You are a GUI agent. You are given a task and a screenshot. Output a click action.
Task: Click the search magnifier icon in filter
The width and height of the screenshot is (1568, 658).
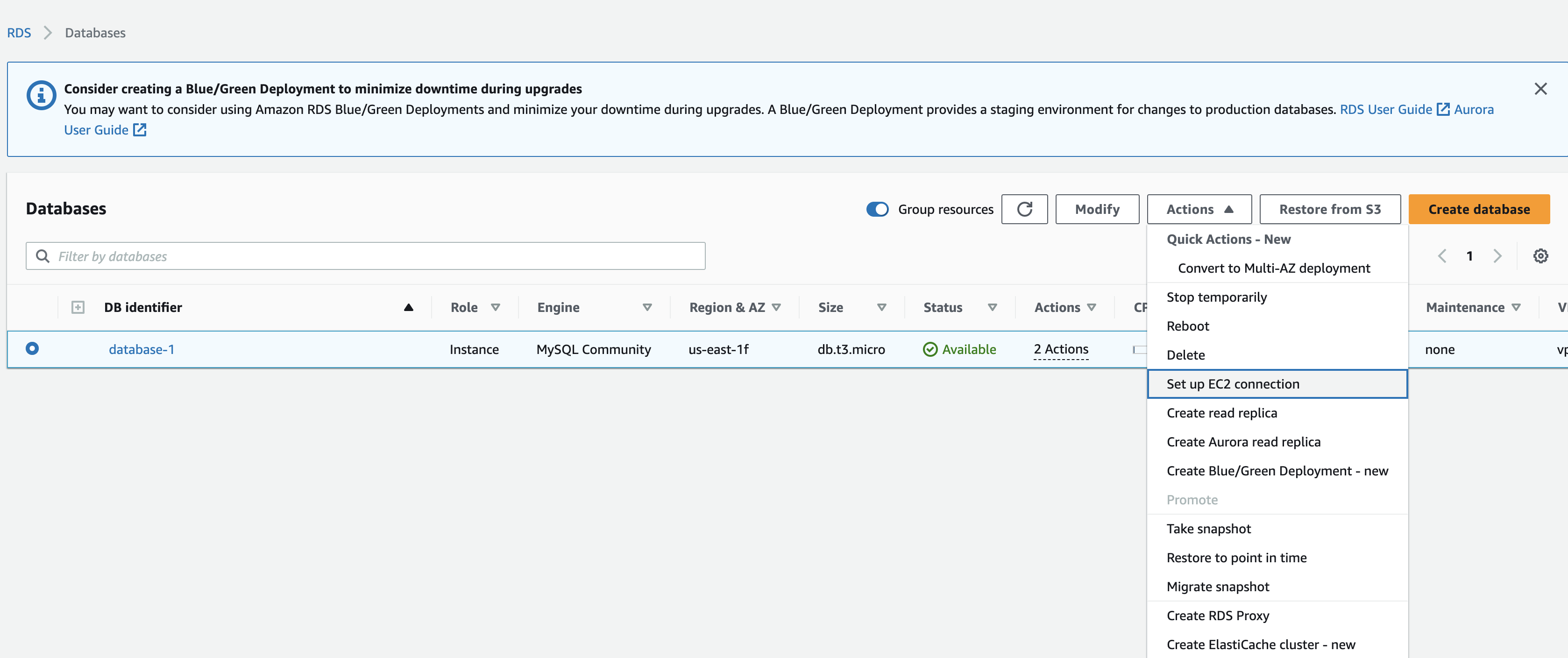(x=42, y=256)
